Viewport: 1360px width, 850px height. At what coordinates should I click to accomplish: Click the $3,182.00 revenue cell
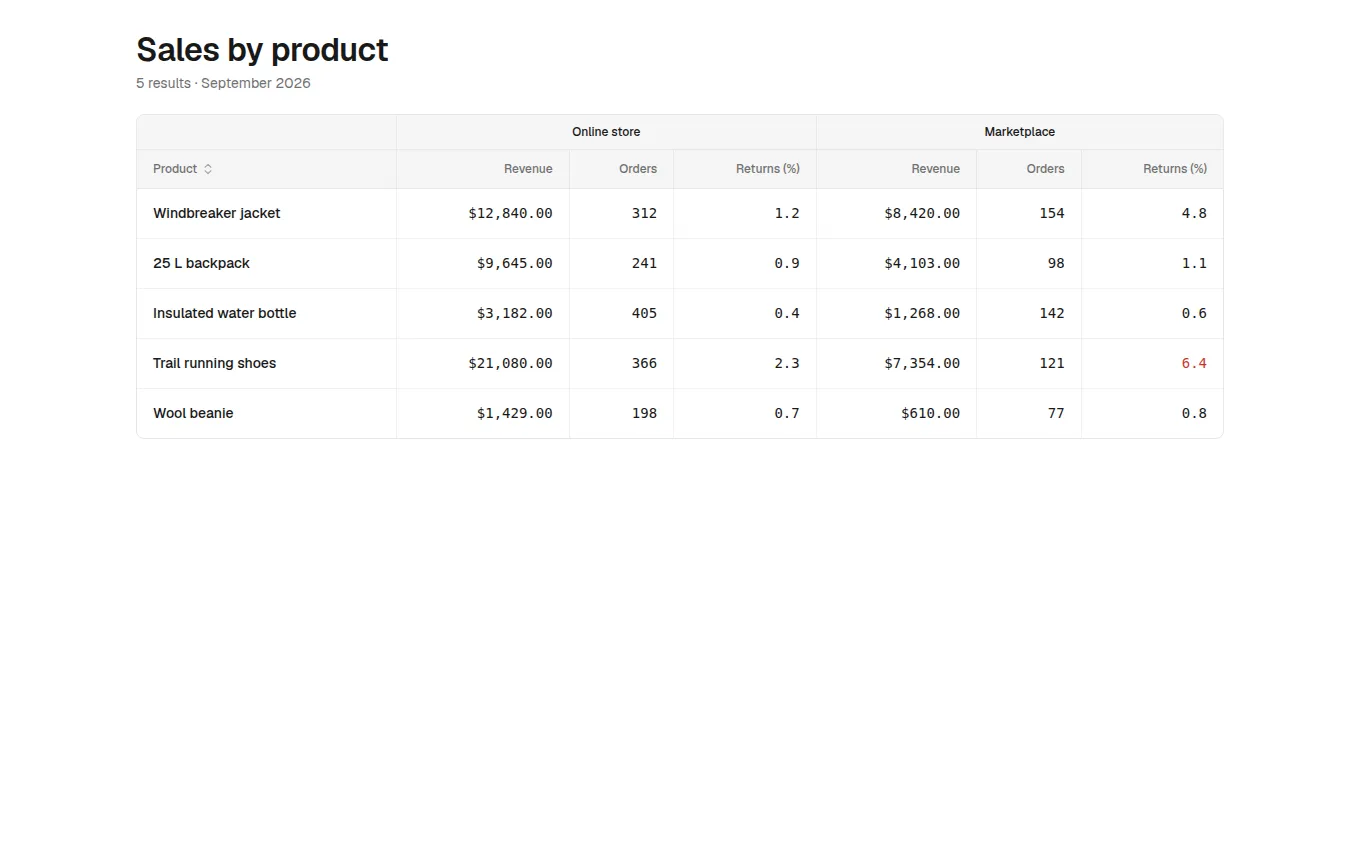[483, 313]
